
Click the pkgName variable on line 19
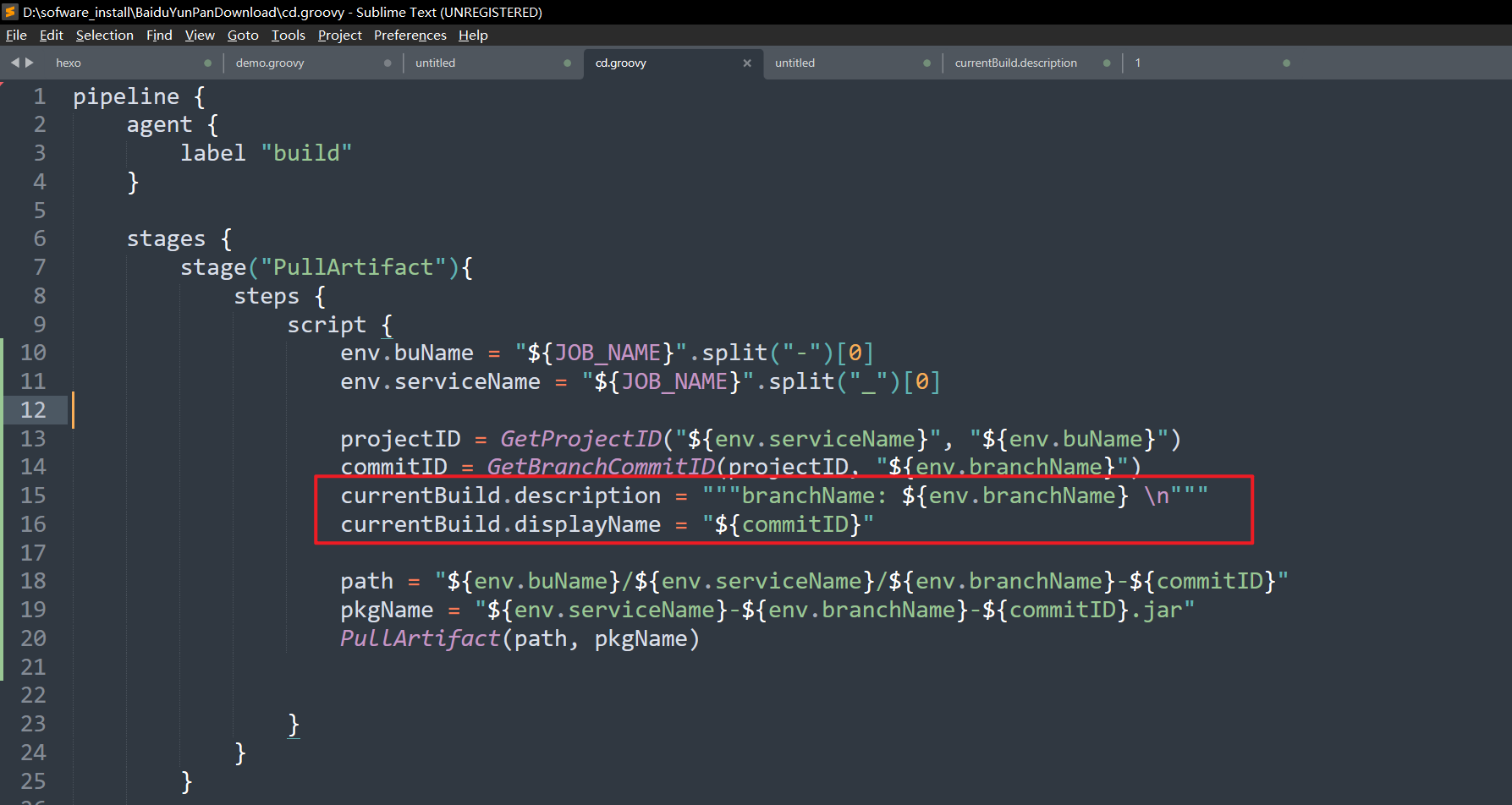tap(387, 610)
